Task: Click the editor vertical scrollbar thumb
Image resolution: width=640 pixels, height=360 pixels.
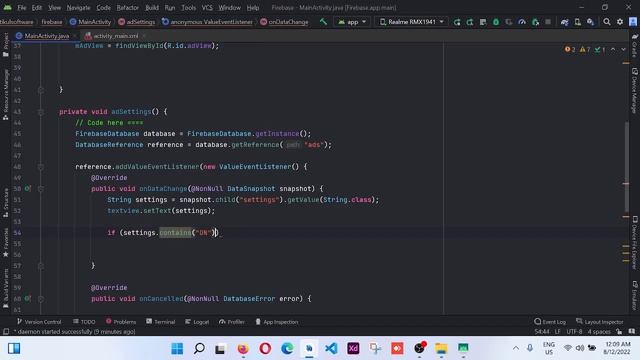Action: pos(626,167)
